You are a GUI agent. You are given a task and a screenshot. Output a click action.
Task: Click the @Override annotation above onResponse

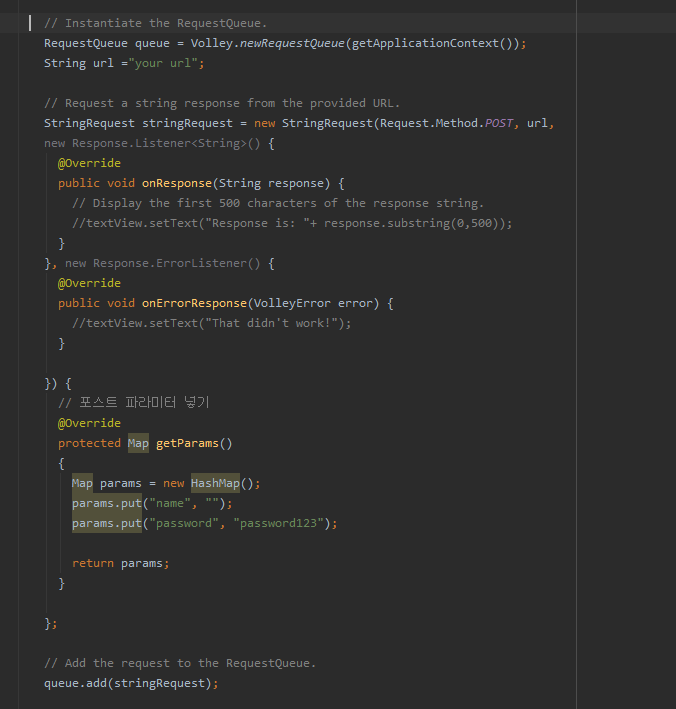tap(89, 163)
